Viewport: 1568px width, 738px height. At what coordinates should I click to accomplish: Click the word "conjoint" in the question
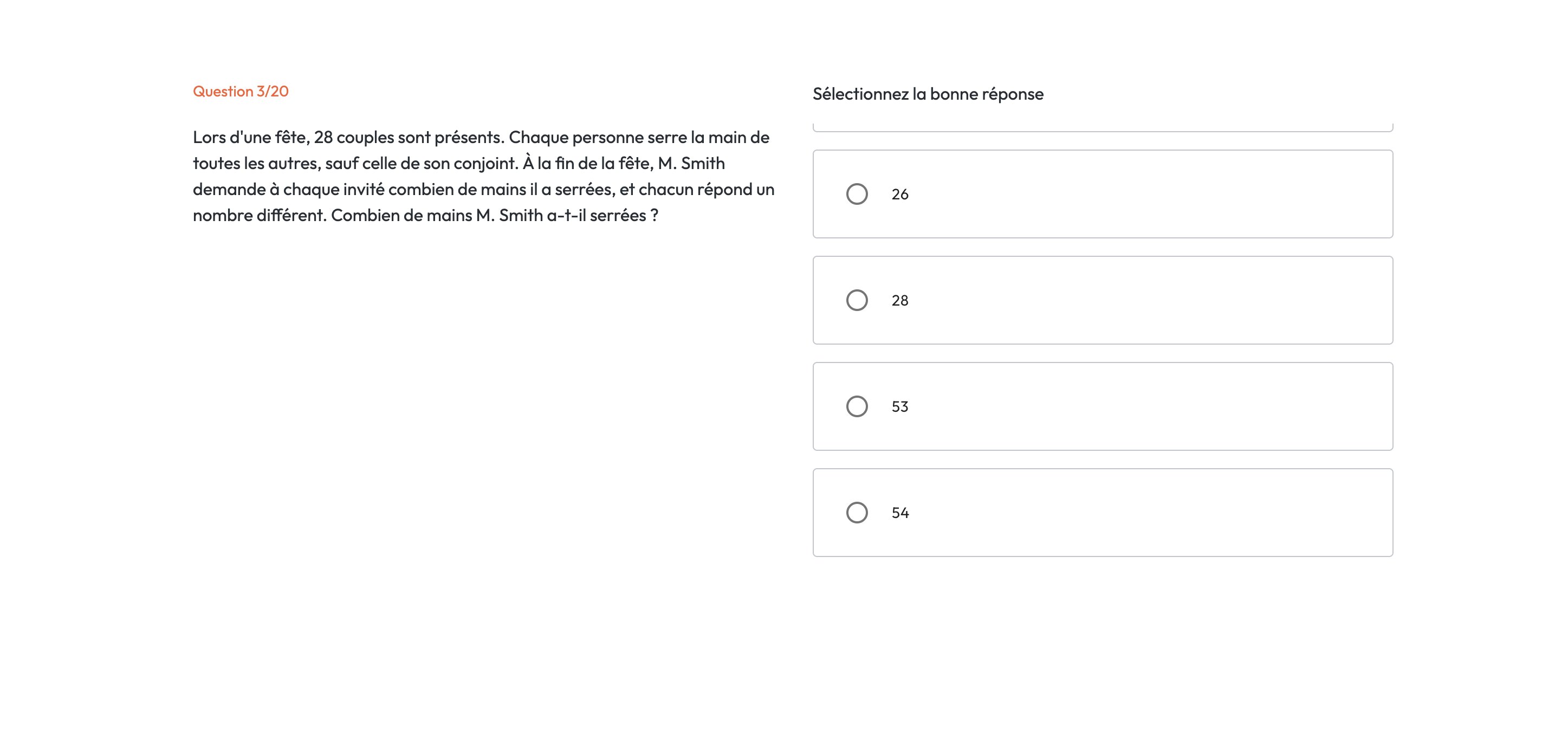pos(484,164)
